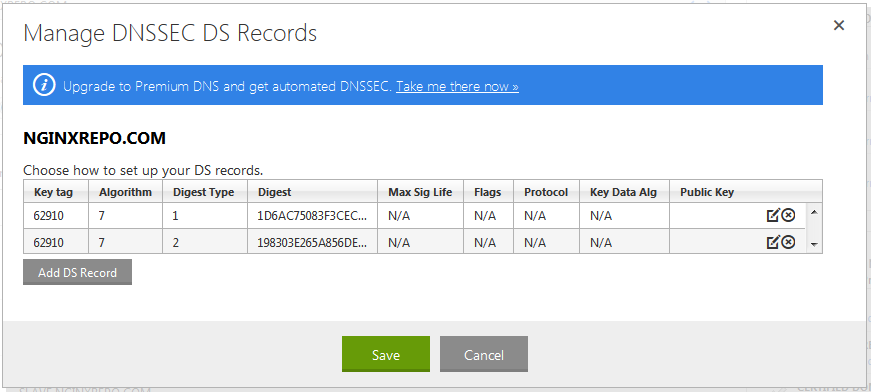Click the Key tag column header
The image size is (871, 392).
[56, 192]
